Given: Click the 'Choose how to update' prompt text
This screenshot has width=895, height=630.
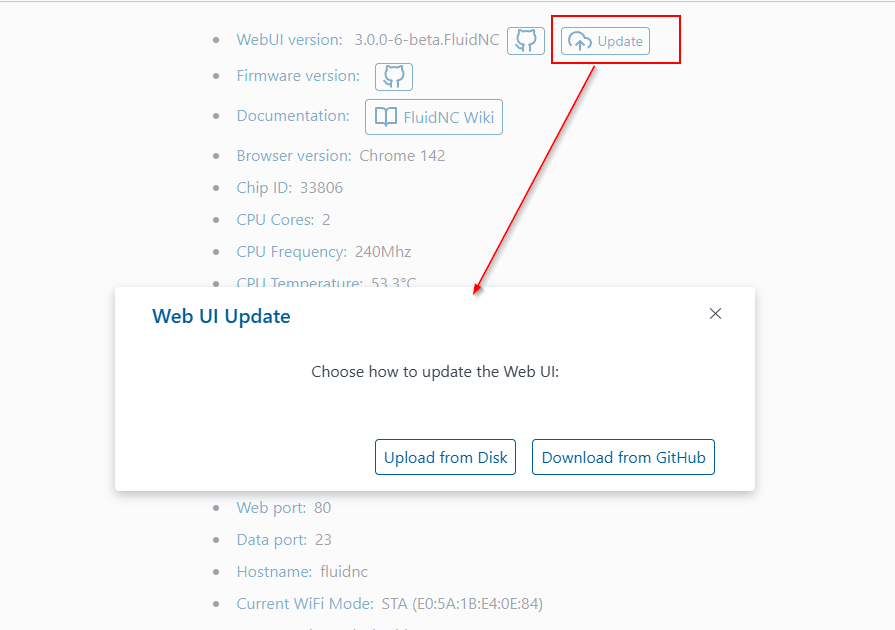Looking at the screenshot, I should pos(435,371).
